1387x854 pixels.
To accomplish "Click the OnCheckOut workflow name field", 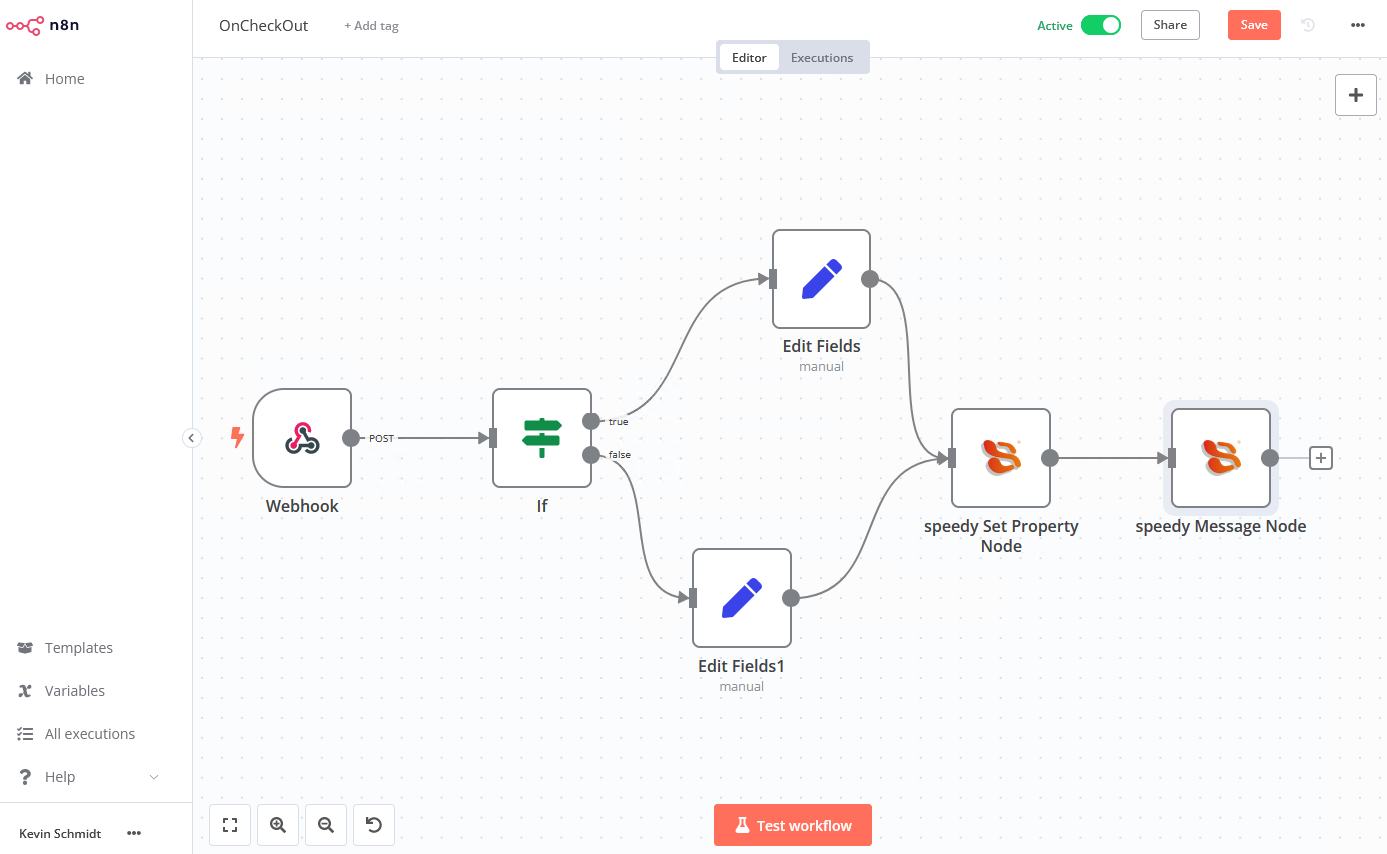I will (x=264, y=25).
